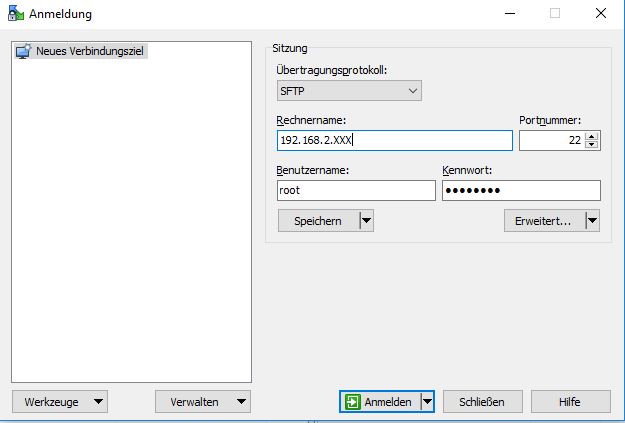
Task: Expand the arrow next to Speichern
Action: [365, 221]
